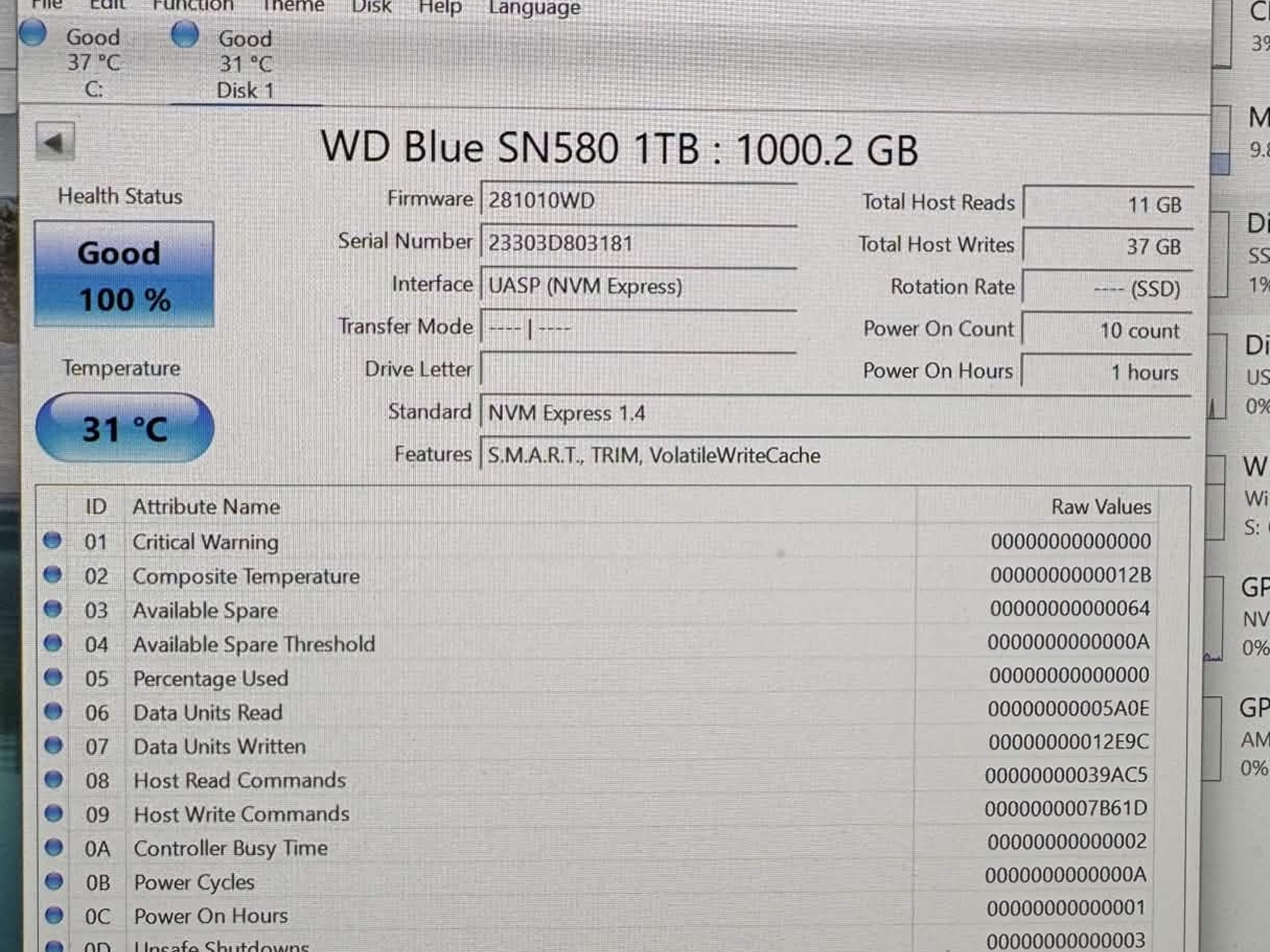Click the empty Drive Letter field
The width and height of the screenshot is (1270, 952).
click(x=639, y=370)
